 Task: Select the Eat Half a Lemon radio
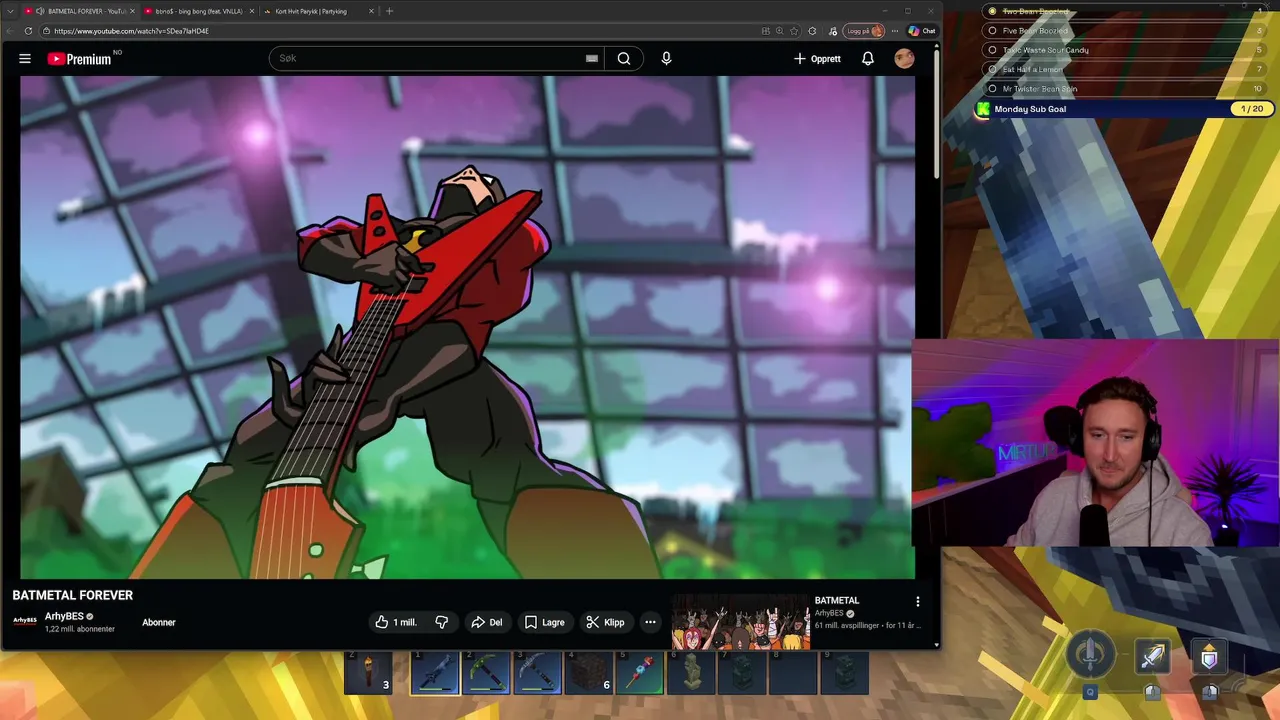point(992,69)
